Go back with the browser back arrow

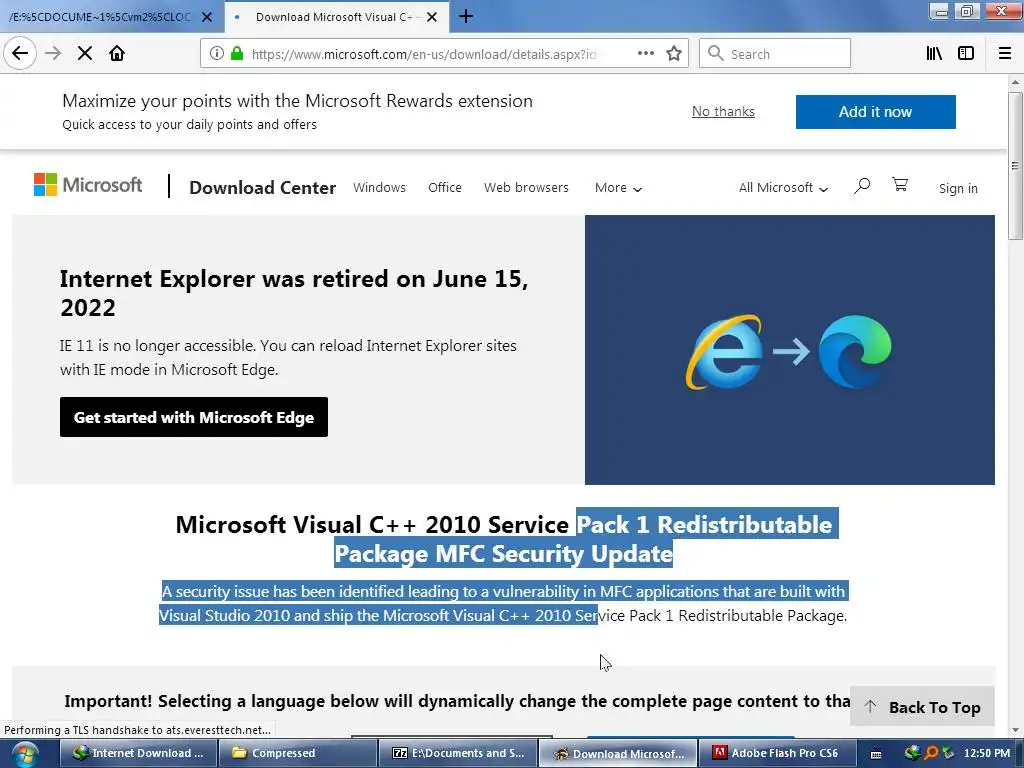[20, 54]
